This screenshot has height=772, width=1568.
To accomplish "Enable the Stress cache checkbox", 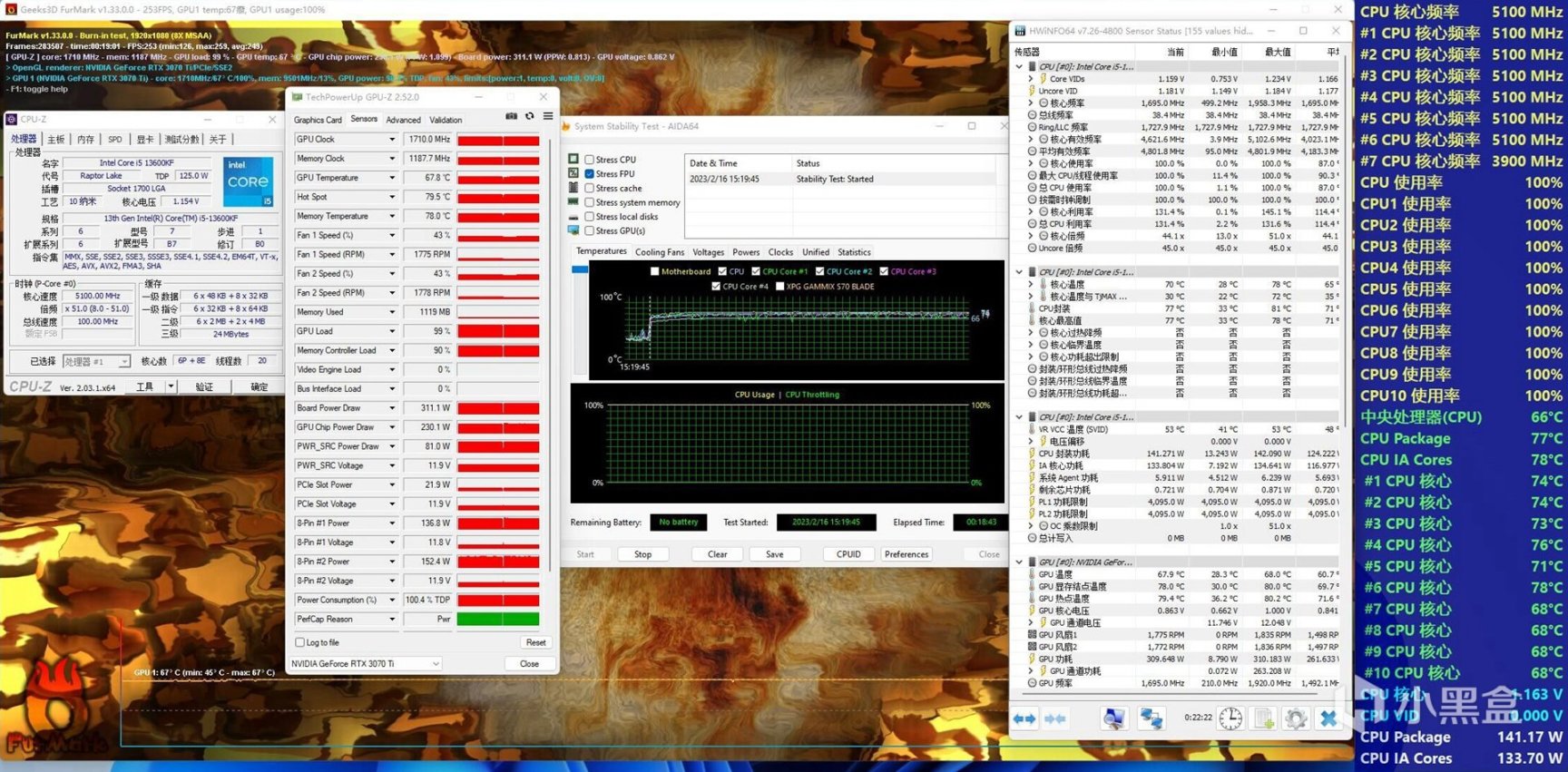I will pos(590,188).
